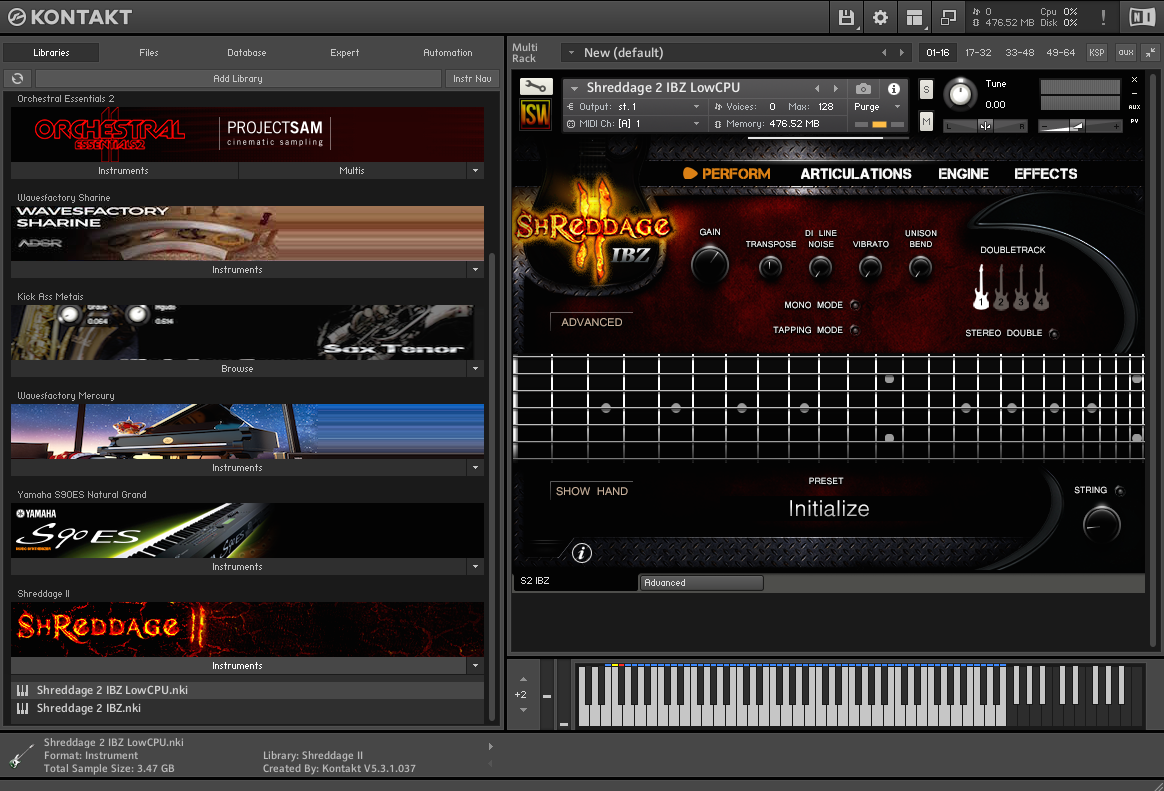Switch to Expert tab
The width and height of the screenshot is (1164, 791).
coord(344,53)
